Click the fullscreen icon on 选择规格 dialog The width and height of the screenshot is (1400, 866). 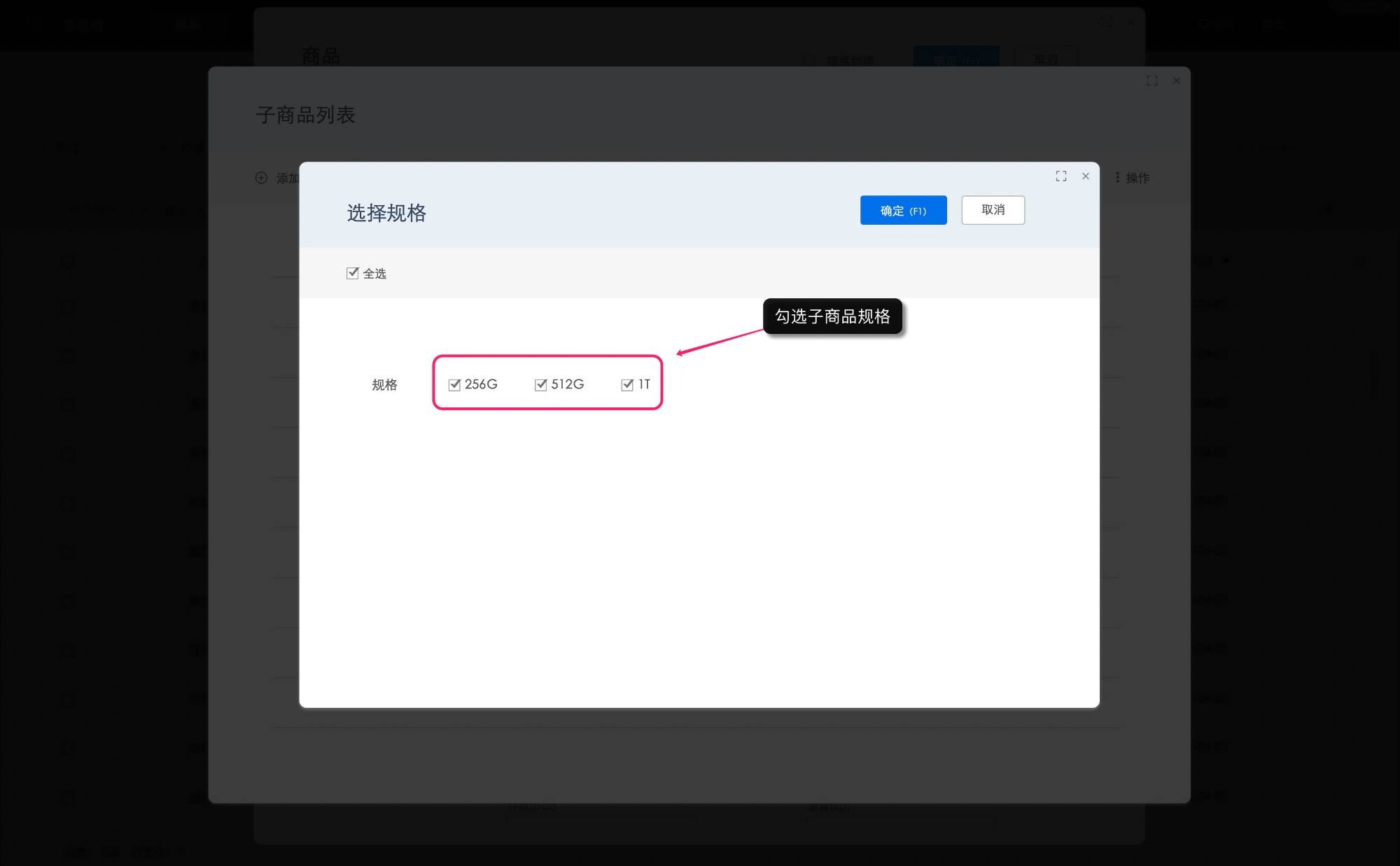(1061, 176)
